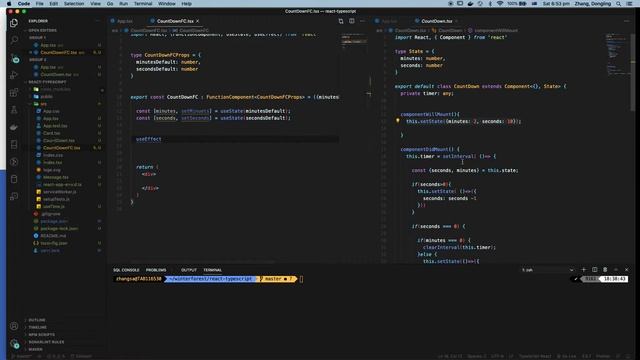Open the Run and Debug view
The width and height of the screenshot is (640, 360).
14,75
